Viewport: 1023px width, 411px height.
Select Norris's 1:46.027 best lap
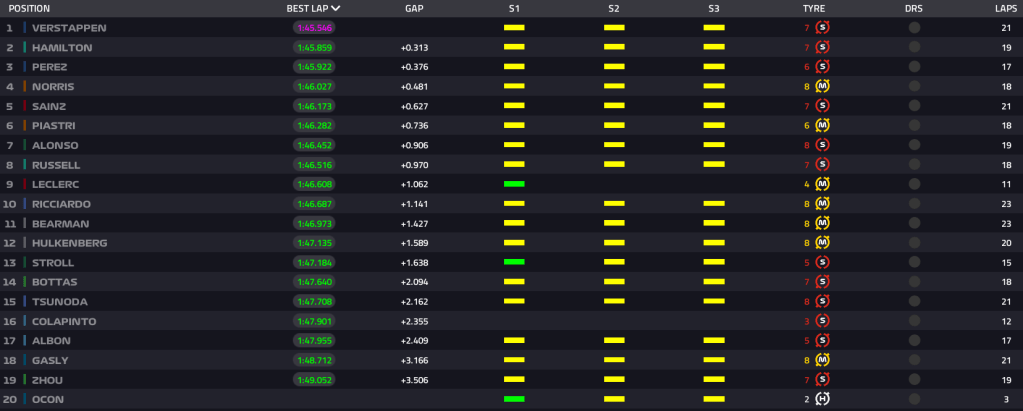[314, 87]
